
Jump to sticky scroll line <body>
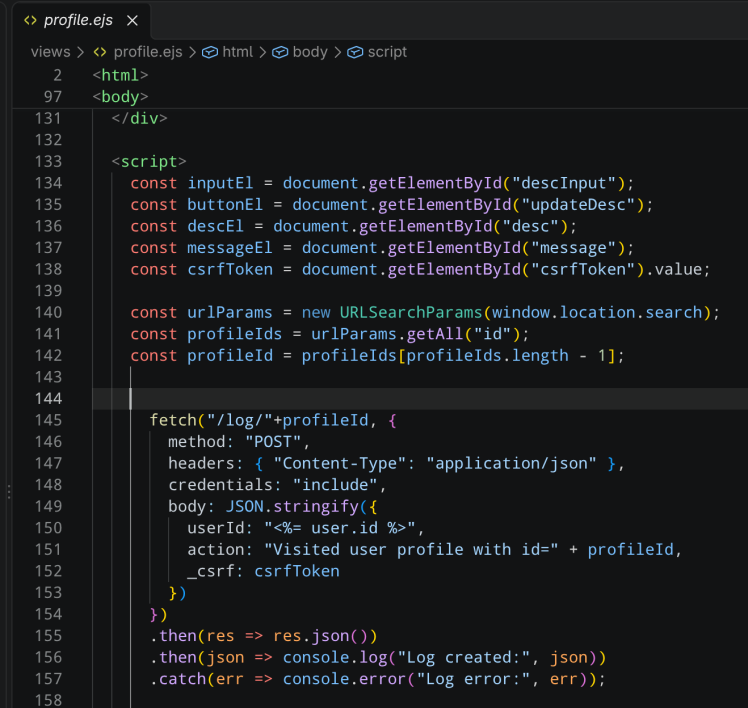(120, 97)
